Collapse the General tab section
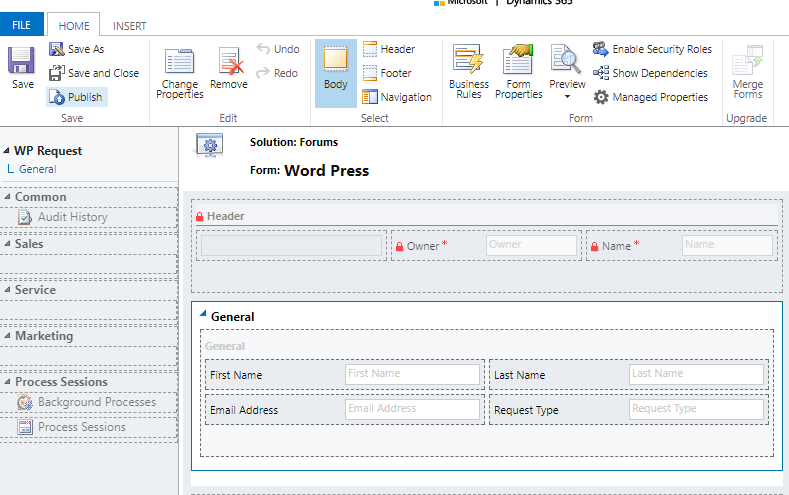Image resolution: width=789 pixels, height=495 pixels. tap(203, 313)
